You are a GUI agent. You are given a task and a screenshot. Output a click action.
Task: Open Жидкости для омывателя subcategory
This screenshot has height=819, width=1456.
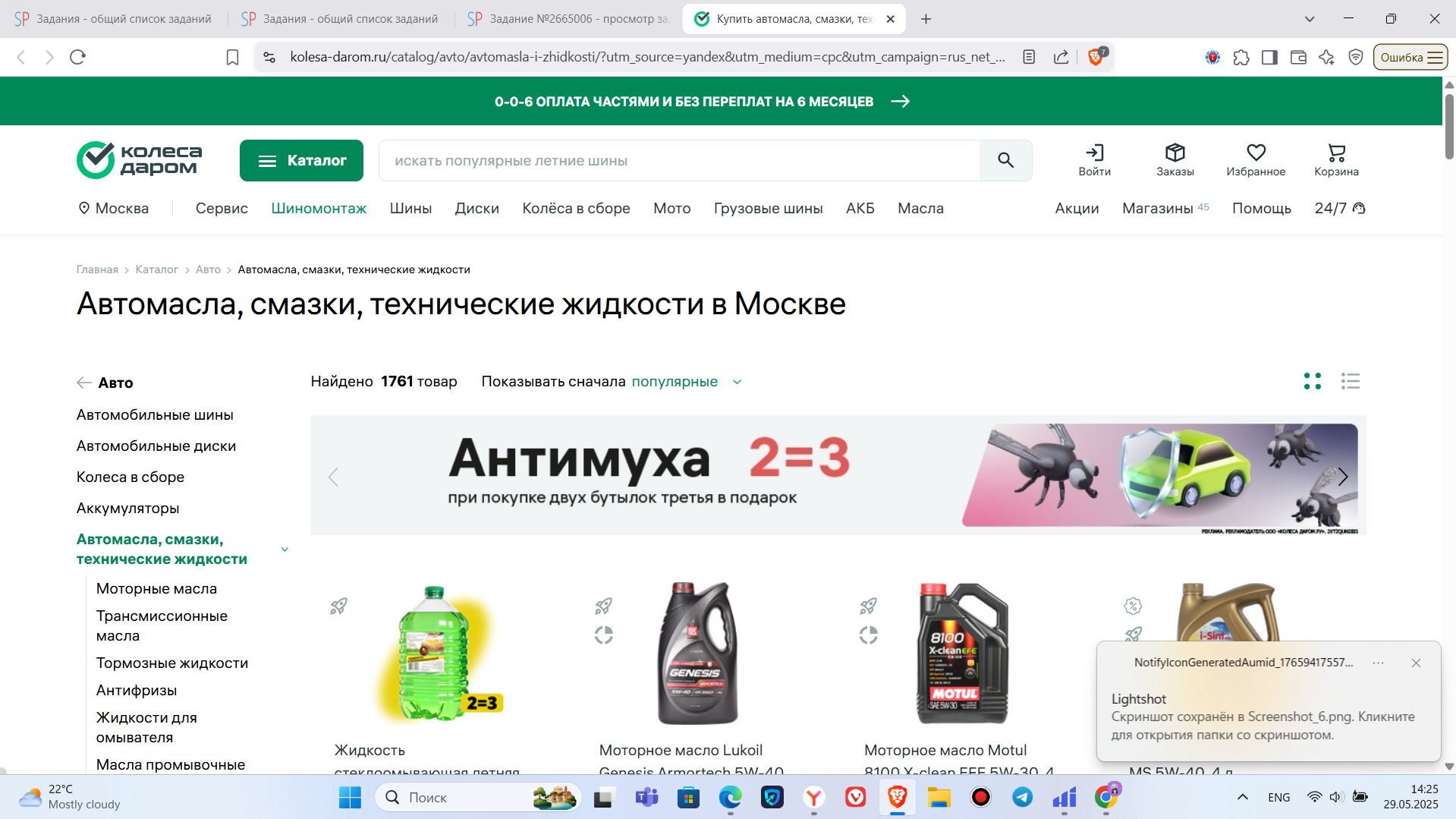146,727
